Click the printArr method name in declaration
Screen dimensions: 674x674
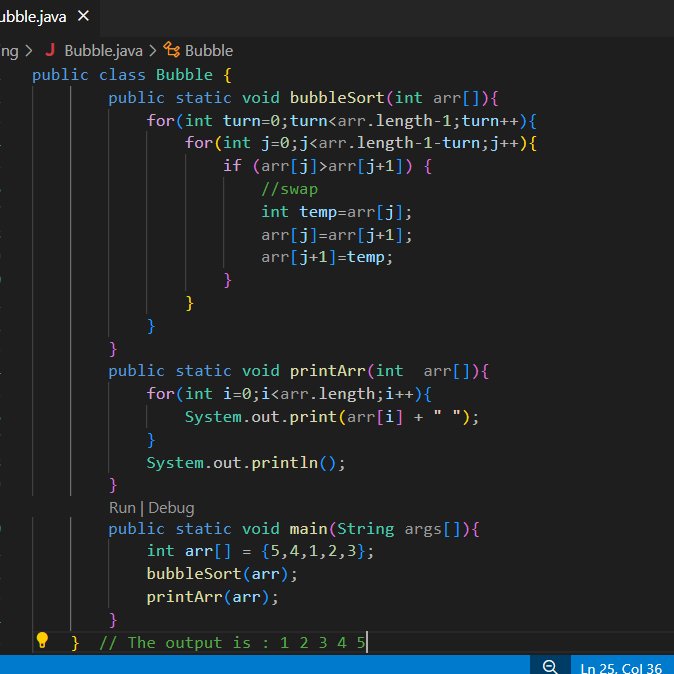coord(328,371)
